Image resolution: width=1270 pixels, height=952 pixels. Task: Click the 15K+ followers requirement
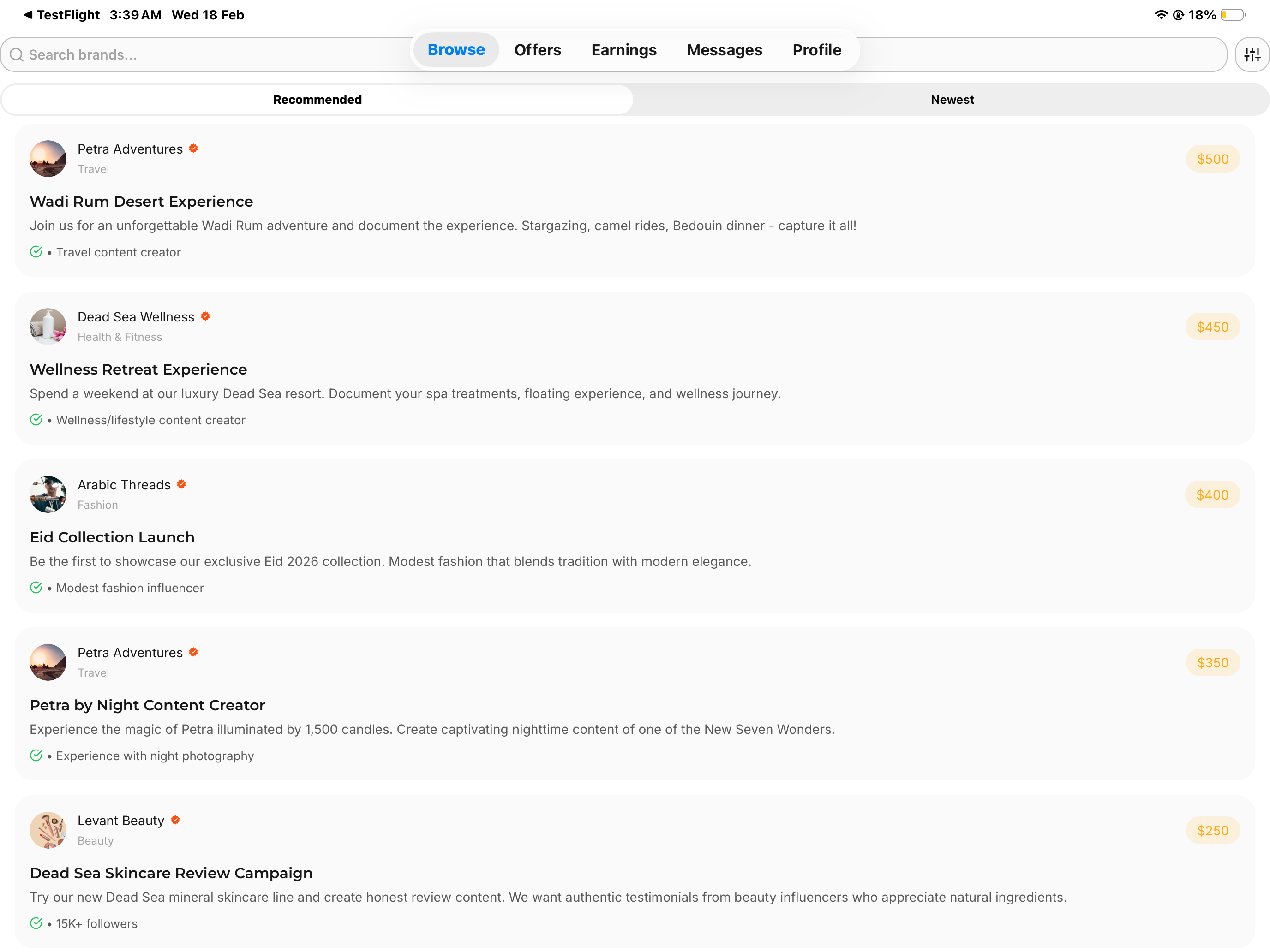(97, 924)
